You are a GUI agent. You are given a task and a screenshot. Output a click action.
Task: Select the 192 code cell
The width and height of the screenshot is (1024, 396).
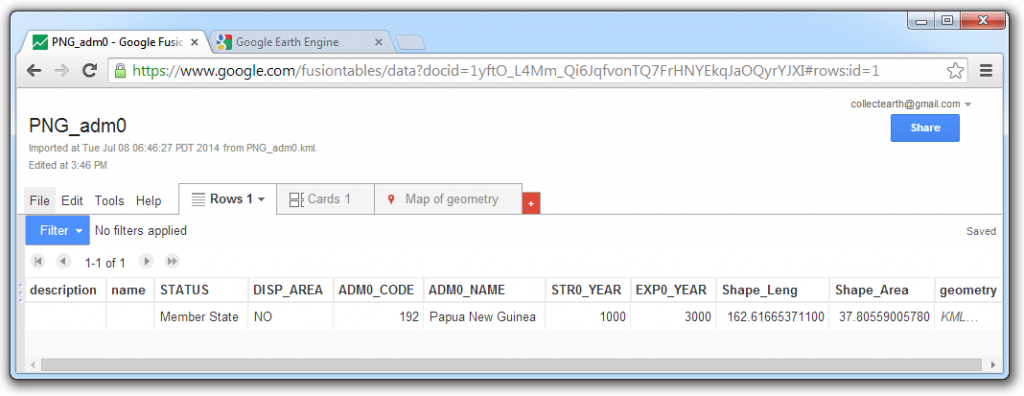378,317
